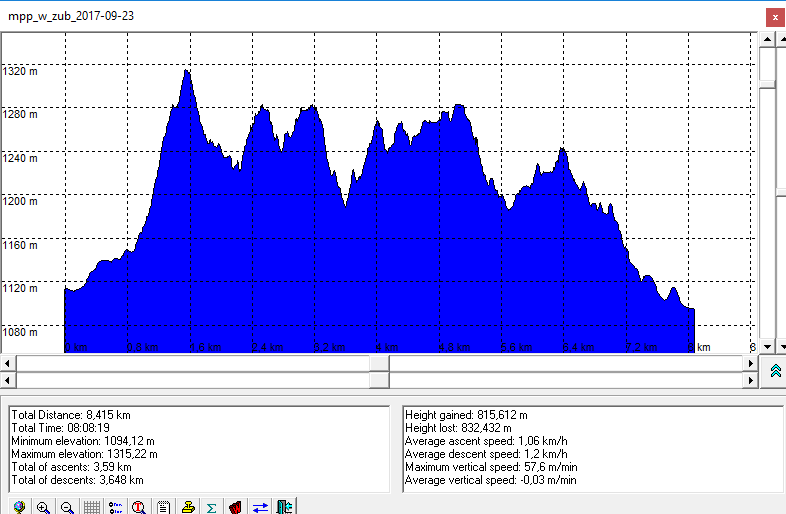This screenshot has width=786, height=514.
Task: Click left arrow of lower horizontal scrollbar
Action: 8,381
